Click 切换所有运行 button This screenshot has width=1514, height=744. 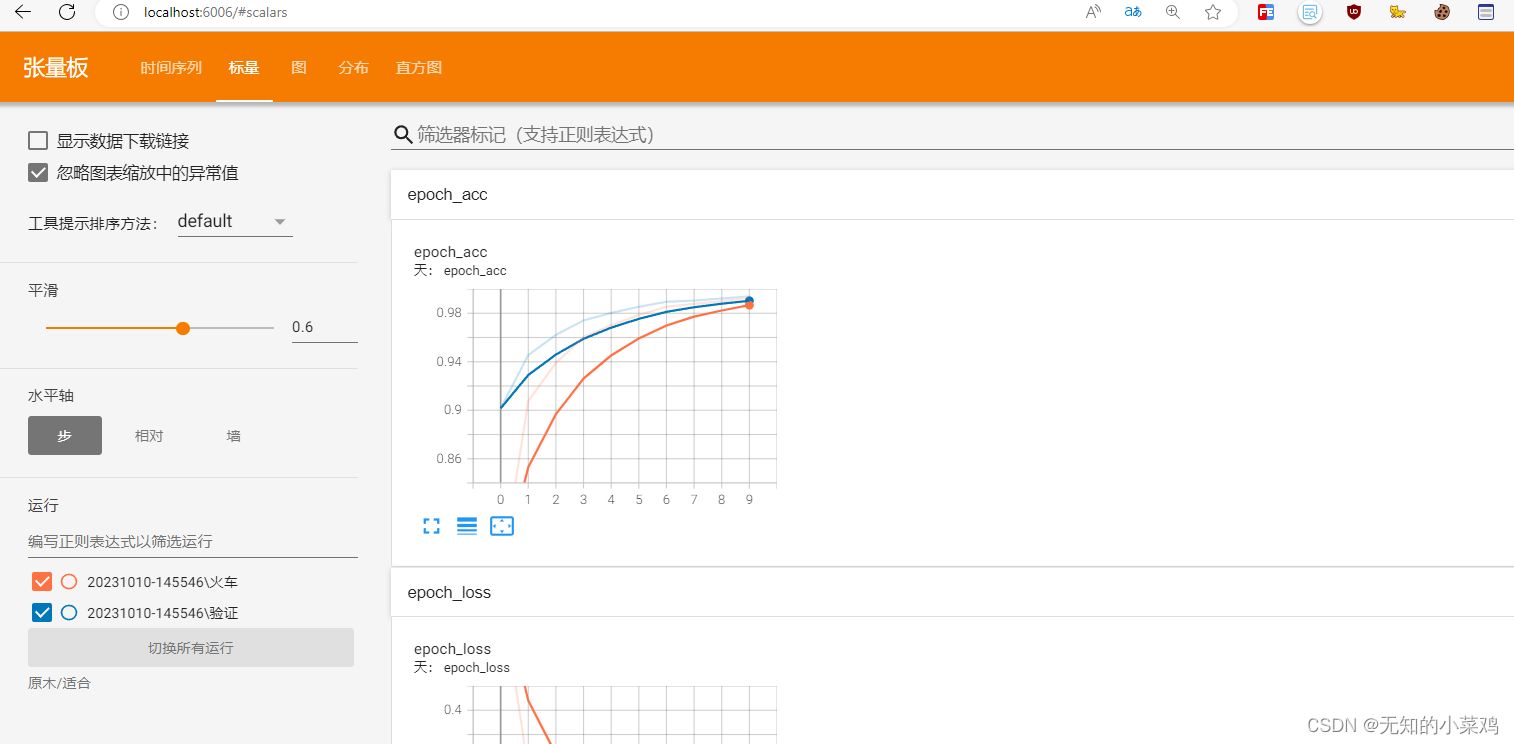click(x=191, y=647)
